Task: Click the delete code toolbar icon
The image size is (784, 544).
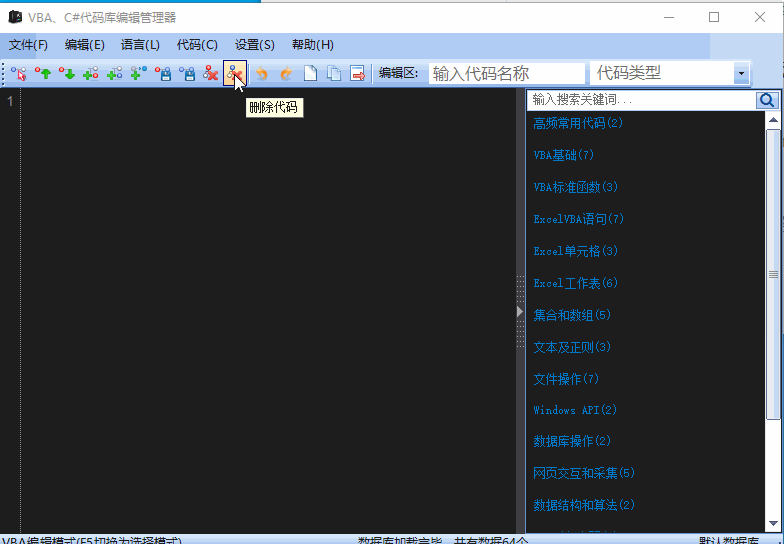Action: click(x=234, y=74)
